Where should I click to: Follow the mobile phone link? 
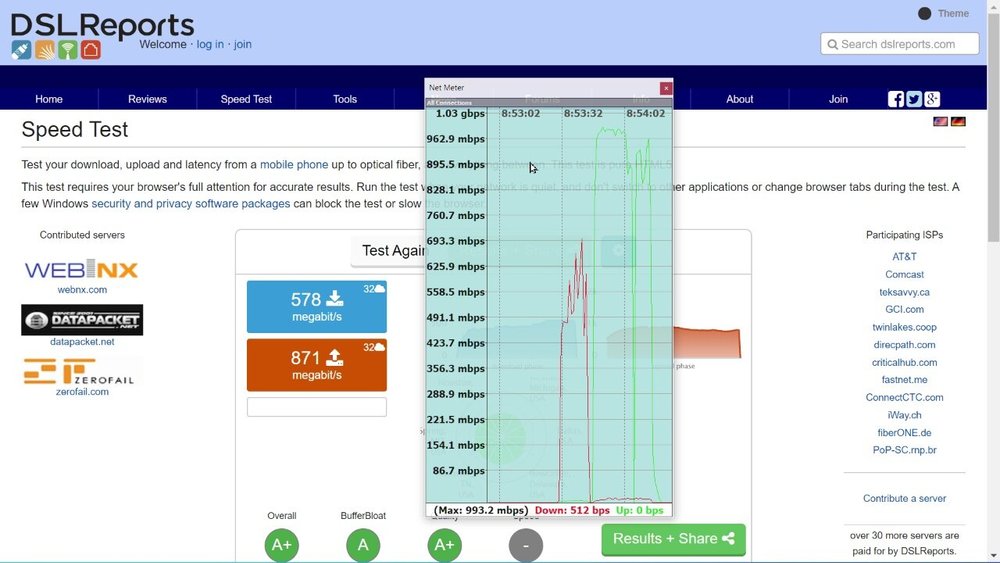[294, 165]
